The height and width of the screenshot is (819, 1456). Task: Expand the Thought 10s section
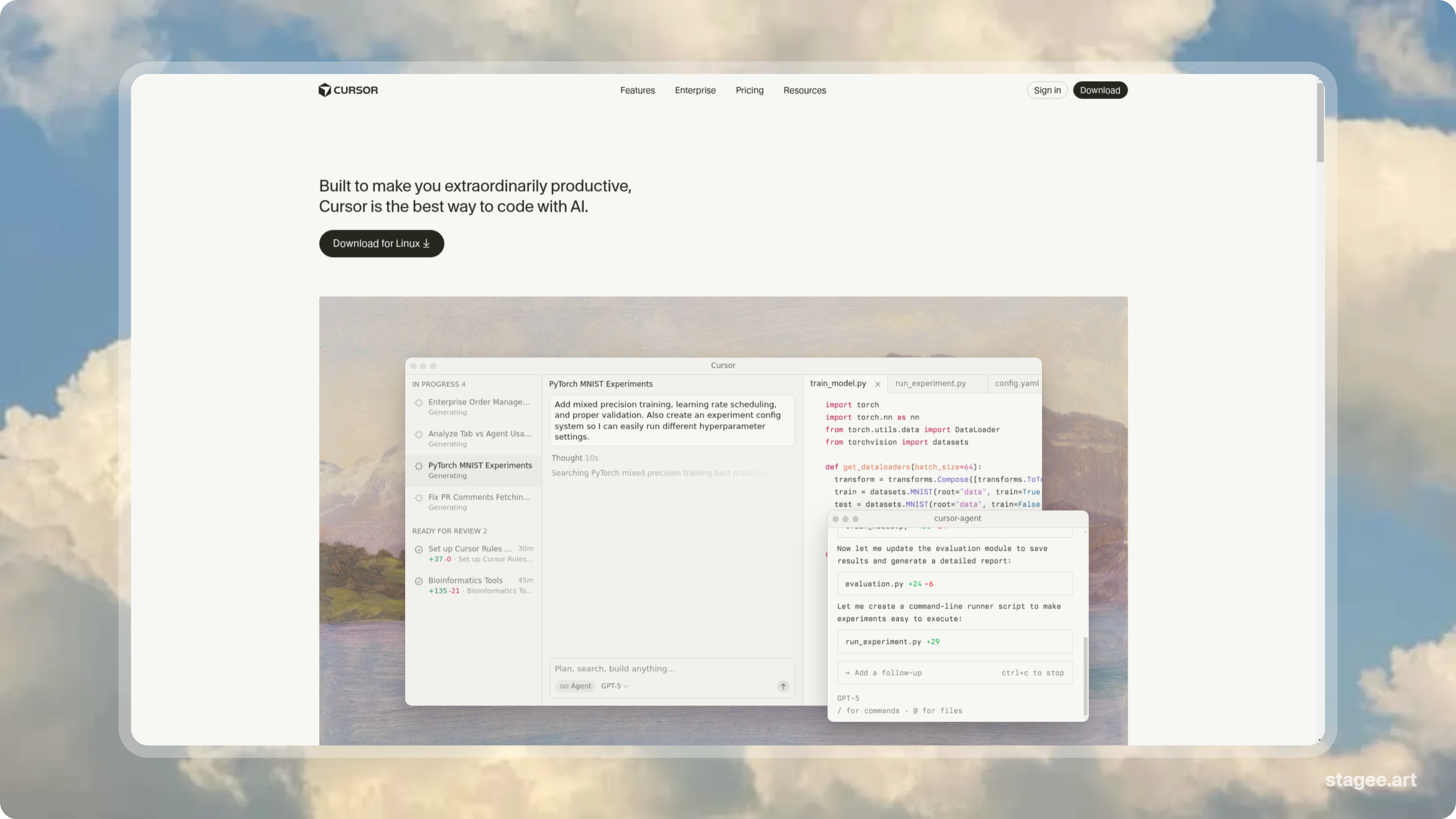[574, 458]
